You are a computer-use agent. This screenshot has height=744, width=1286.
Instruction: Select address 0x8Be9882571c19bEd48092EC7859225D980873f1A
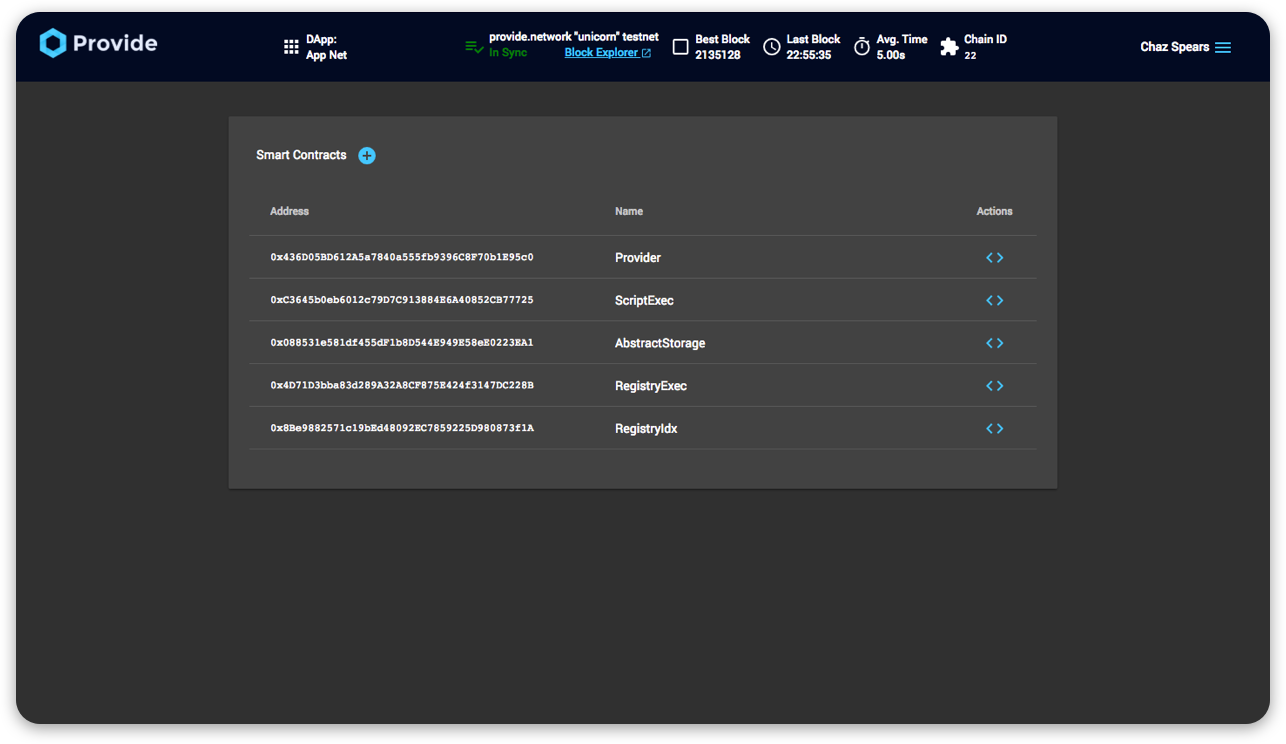pyautogui.click(x=402, y=428)
